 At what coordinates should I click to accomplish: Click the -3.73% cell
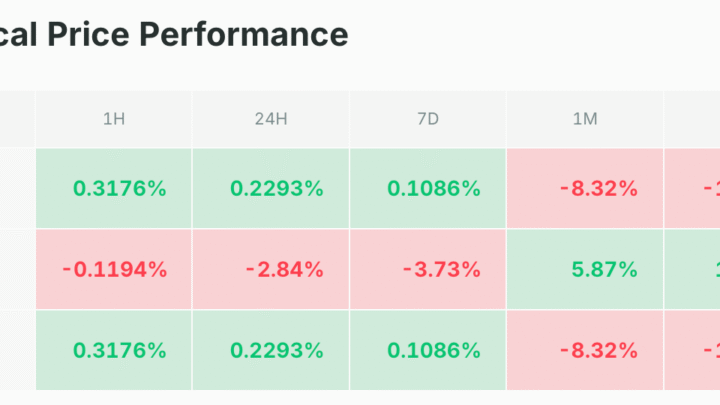click(428, 269)
